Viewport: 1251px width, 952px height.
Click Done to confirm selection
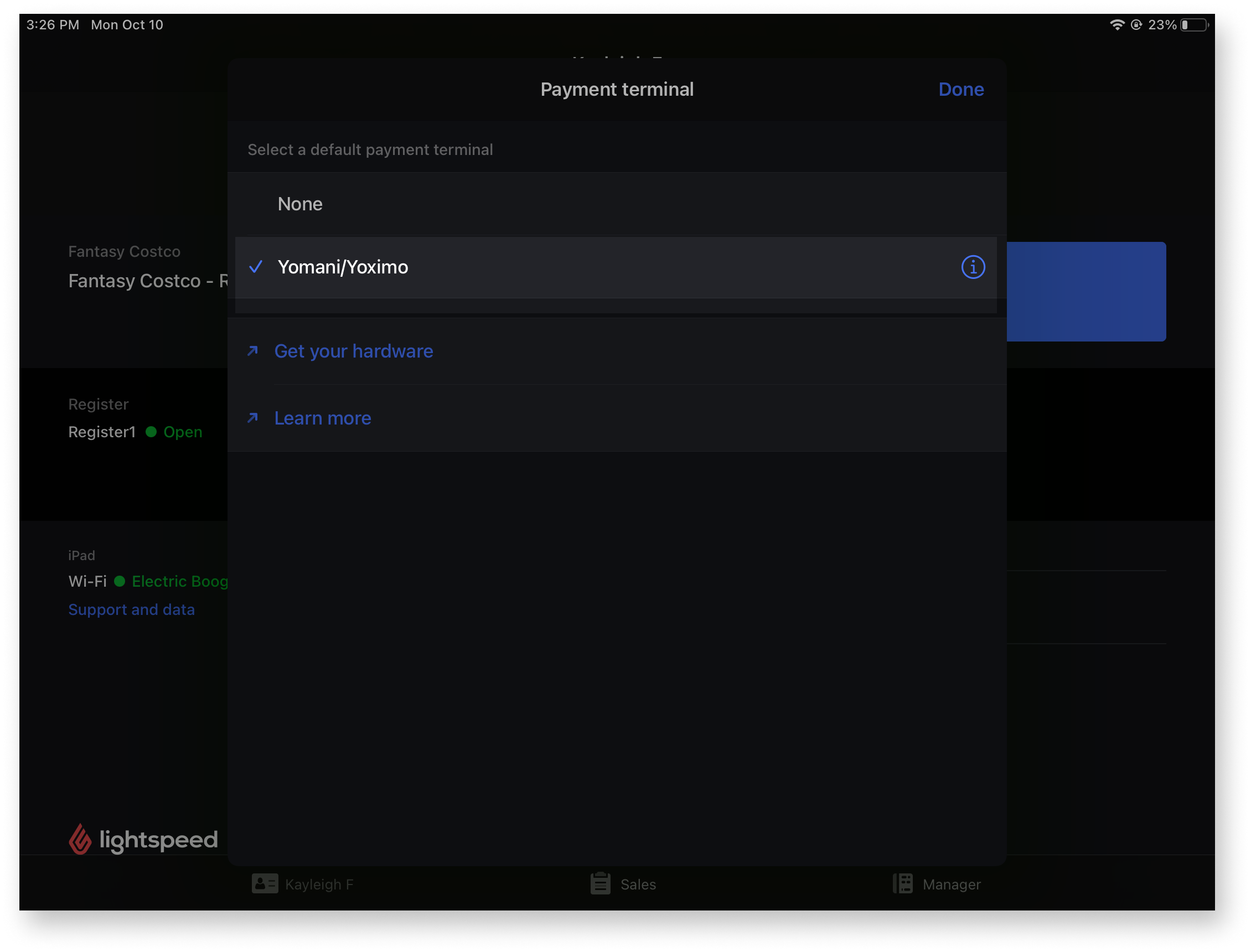tap(961, 90)
